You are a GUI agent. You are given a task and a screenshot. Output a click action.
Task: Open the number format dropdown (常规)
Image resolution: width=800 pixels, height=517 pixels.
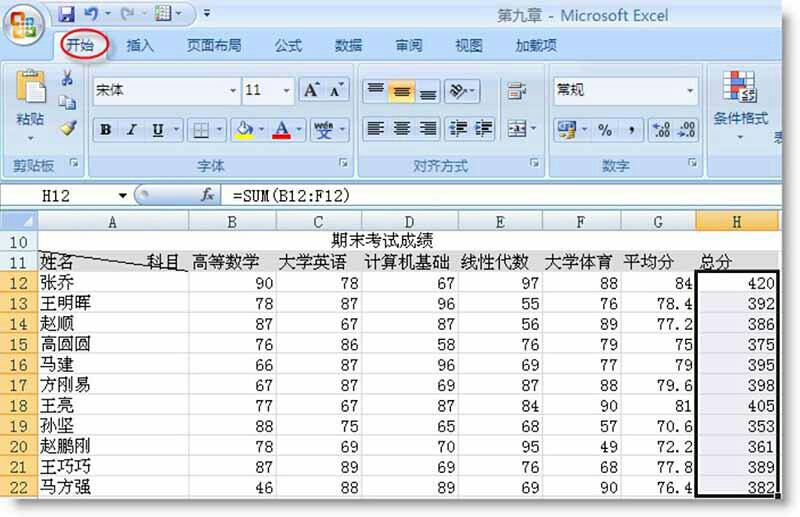pos(690,91)
